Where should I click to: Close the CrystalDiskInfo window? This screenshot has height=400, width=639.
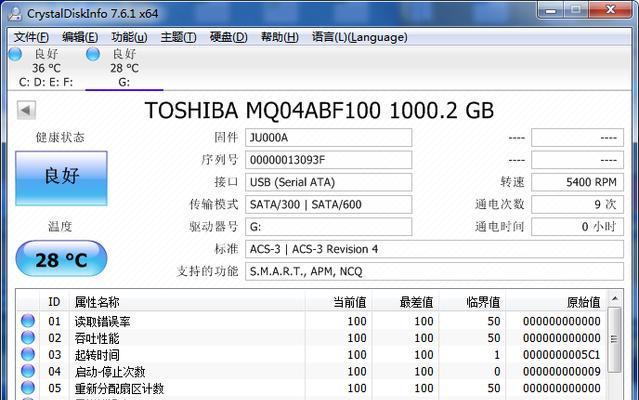click(610, 10)
